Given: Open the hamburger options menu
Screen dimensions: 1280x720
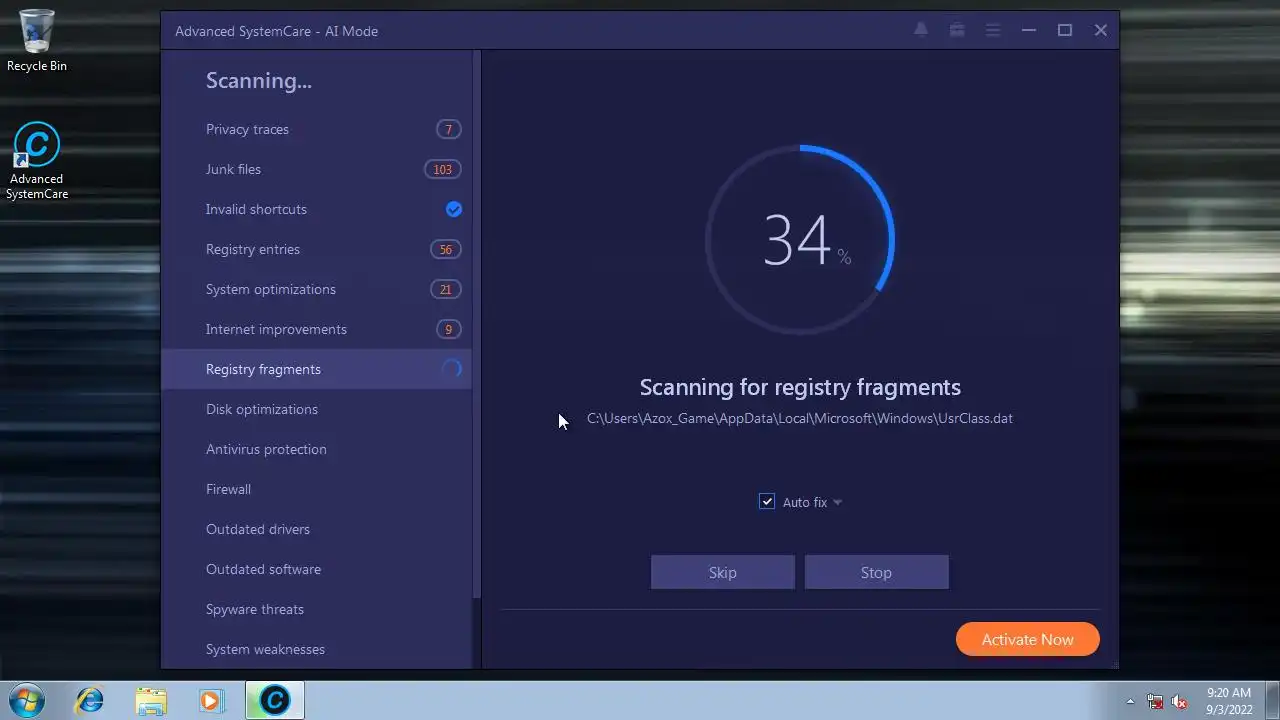Looking at the screenshot, I should coord(993,30).
